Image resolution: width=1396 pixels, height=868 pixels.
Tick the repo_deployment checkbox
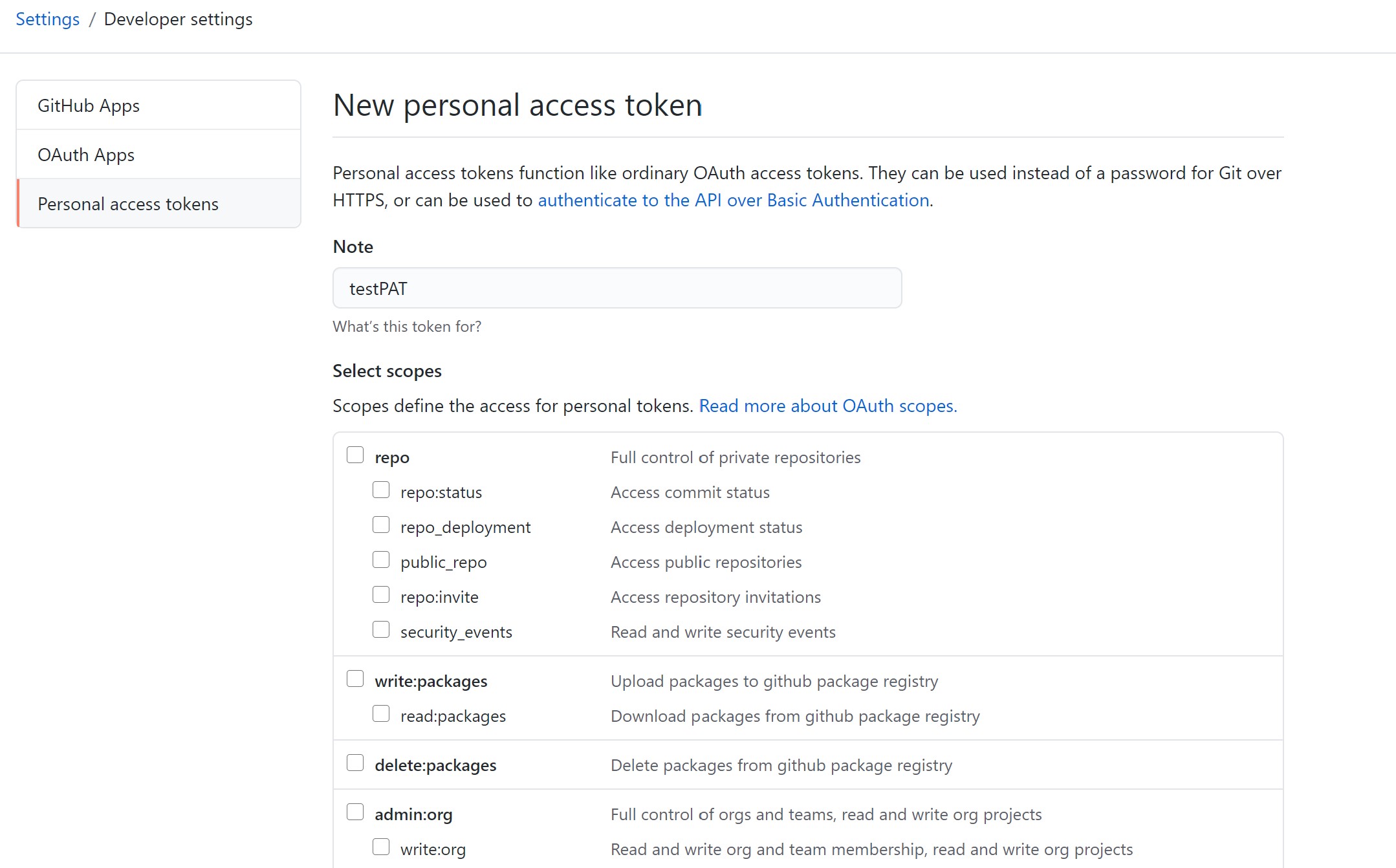click(381, 525)
